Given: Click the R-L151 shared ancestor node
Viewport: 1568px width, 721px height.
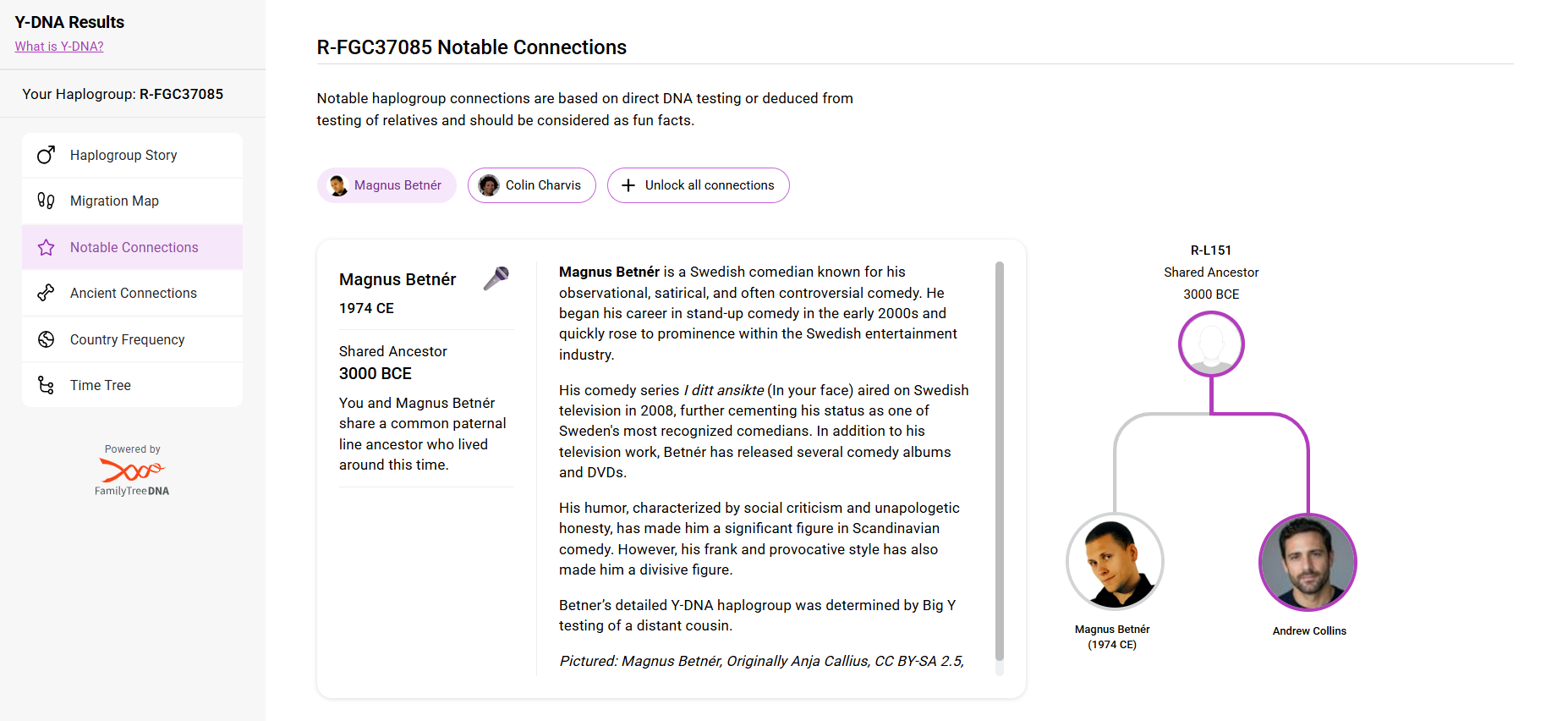Looking at the screenshot, I should (1211, 344).
